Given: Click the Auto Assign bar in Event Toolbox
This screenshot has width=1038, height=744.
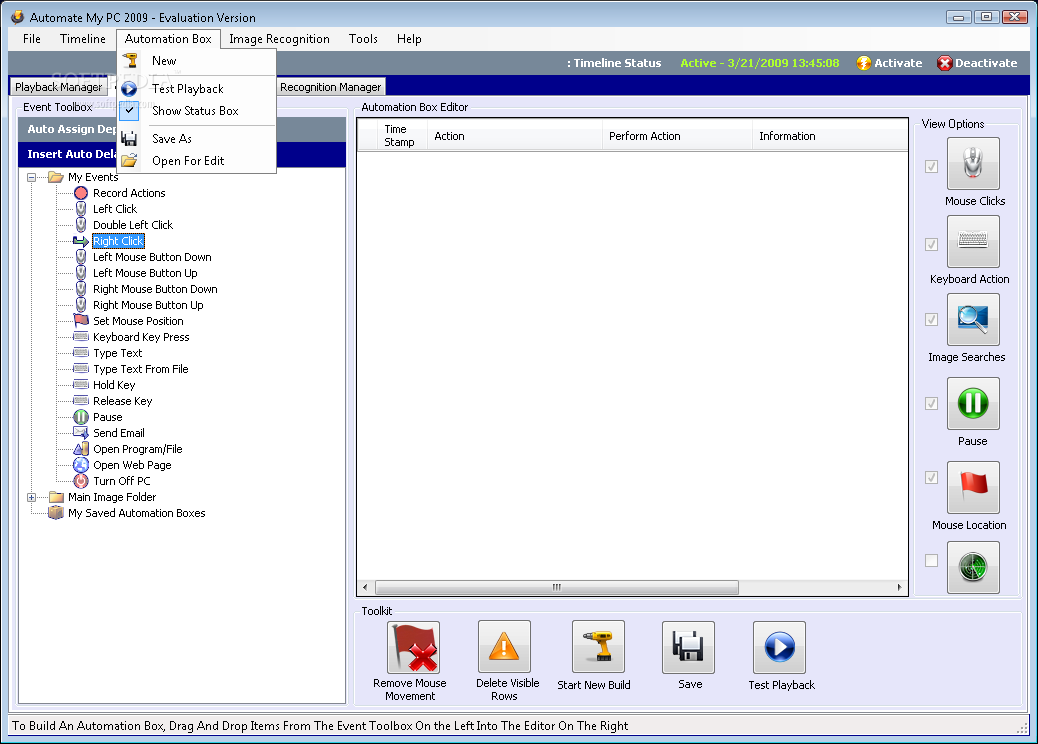Looking at the screenshot, I should [x=68, y=129].
